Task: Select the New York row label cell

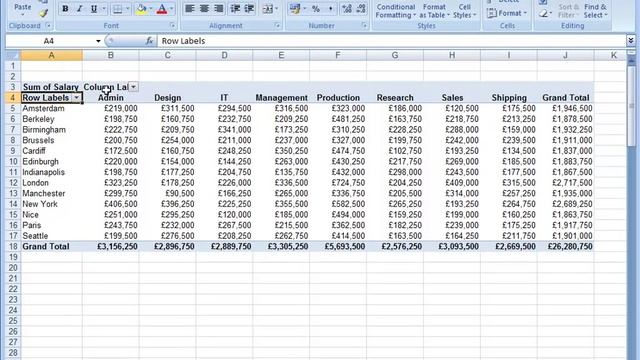Action: [51, 204]
